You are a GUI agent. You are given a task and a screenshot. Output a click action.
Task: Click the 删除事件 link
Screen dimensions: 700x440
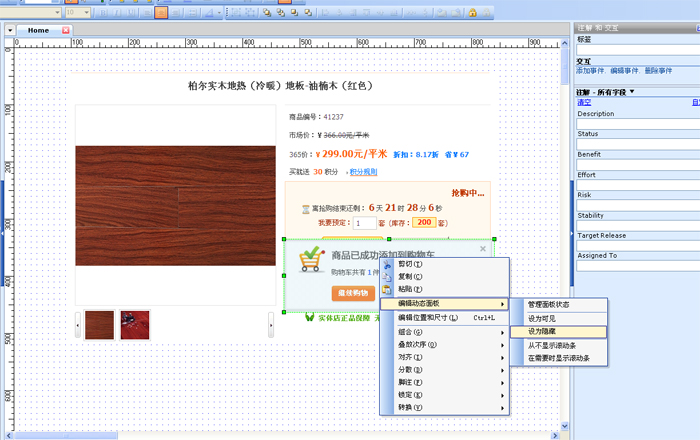pyautogui.click(x=658, y=71)
